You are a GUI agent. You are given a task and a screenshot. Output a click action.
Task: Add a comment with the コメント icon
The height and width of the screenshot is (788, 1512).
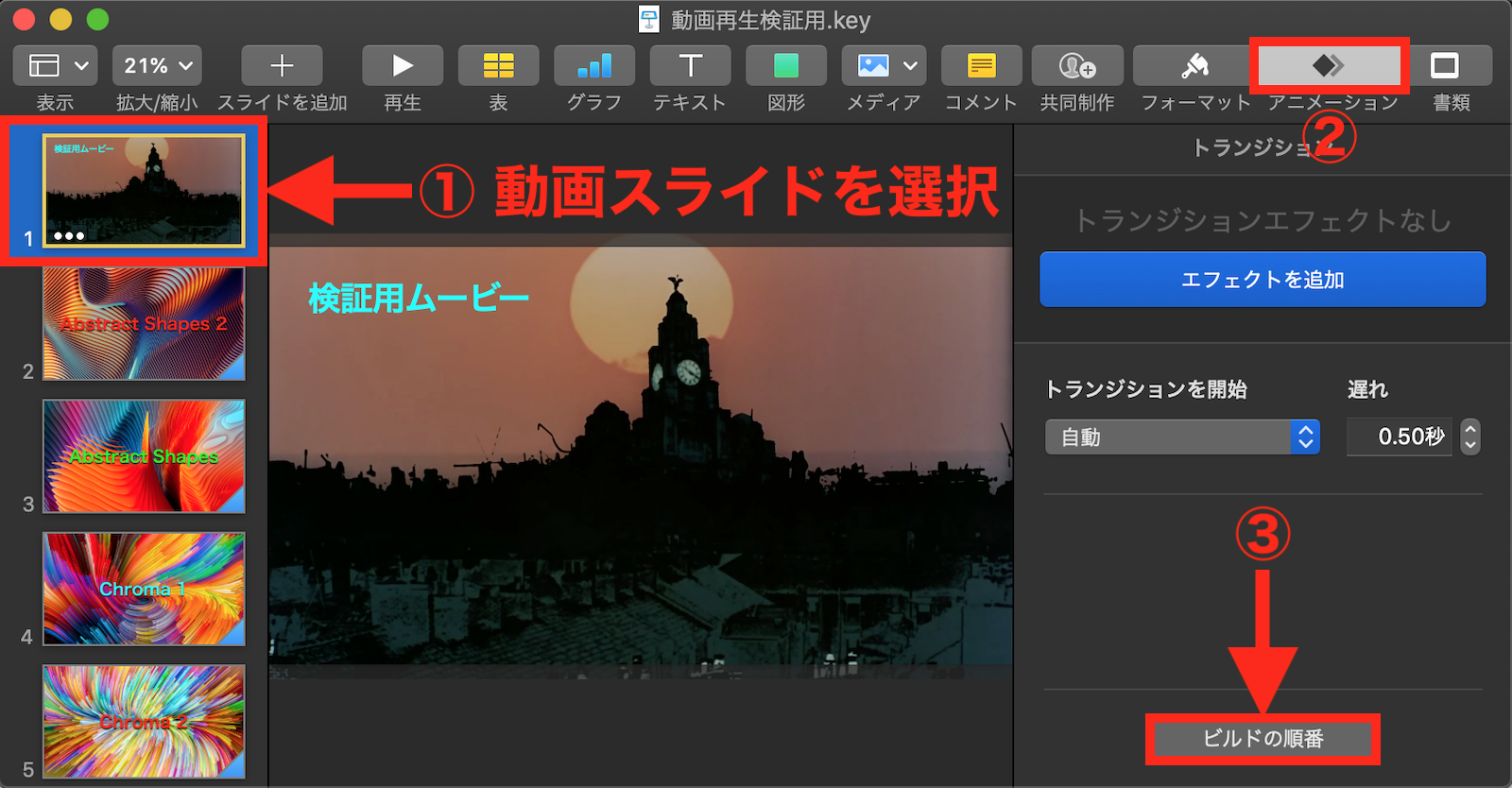coord(981,65)
